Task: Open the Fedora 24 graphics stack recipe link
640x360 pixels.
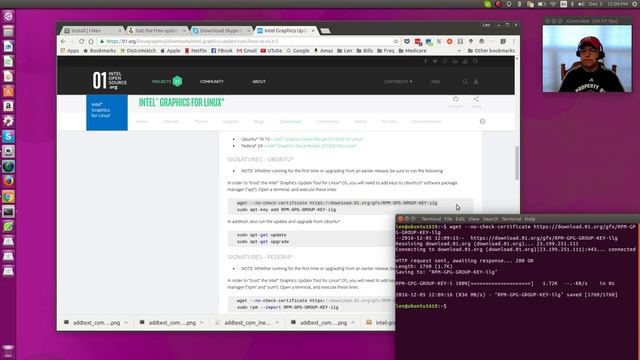Action: click(311, 146)
